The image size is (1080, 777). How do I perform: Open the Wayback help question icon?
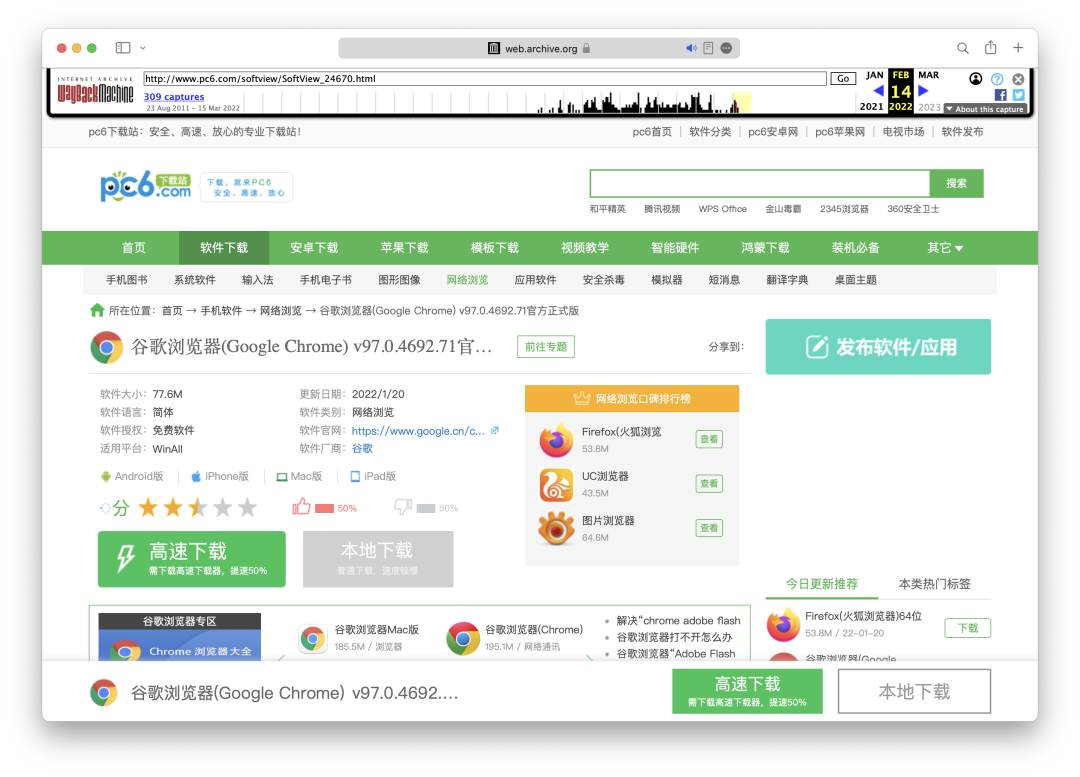point(997,79)
